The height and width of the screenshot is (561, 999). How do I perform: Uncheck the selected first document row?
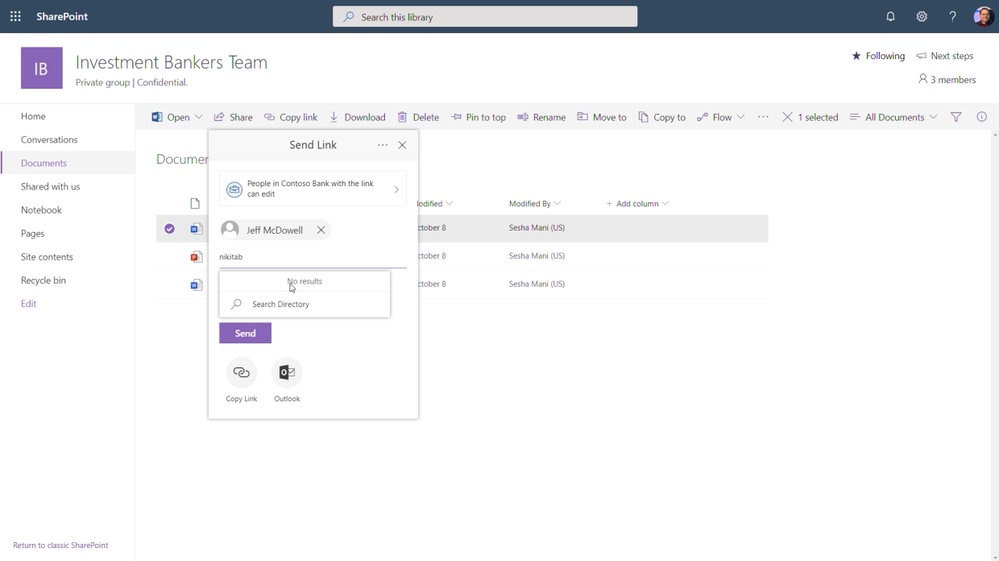coord(169,229)
